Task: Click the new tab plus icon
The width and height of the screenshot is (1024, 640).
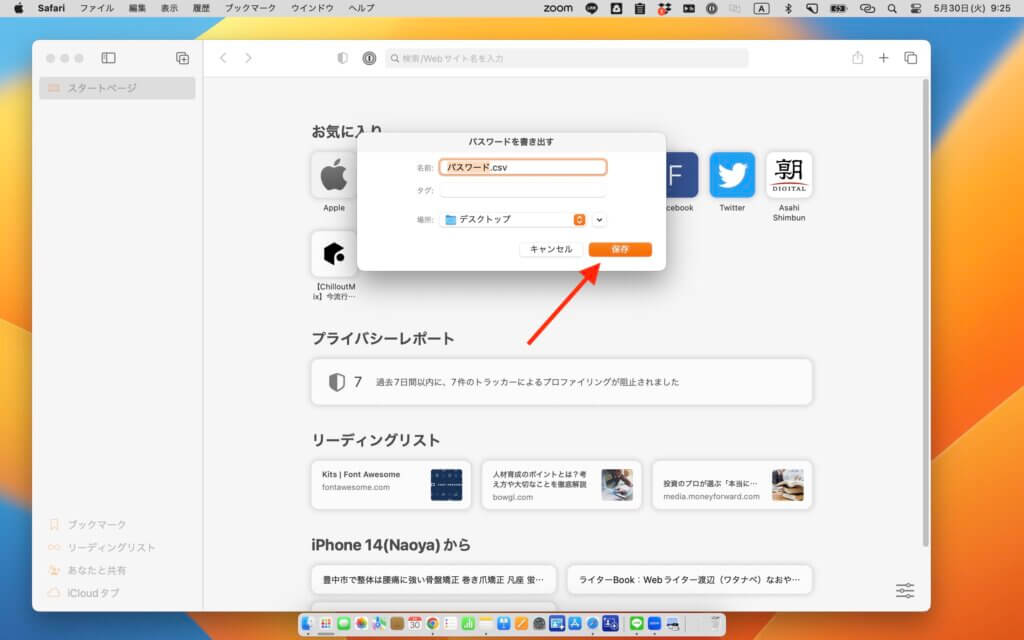Action: [x=883, y=58]
